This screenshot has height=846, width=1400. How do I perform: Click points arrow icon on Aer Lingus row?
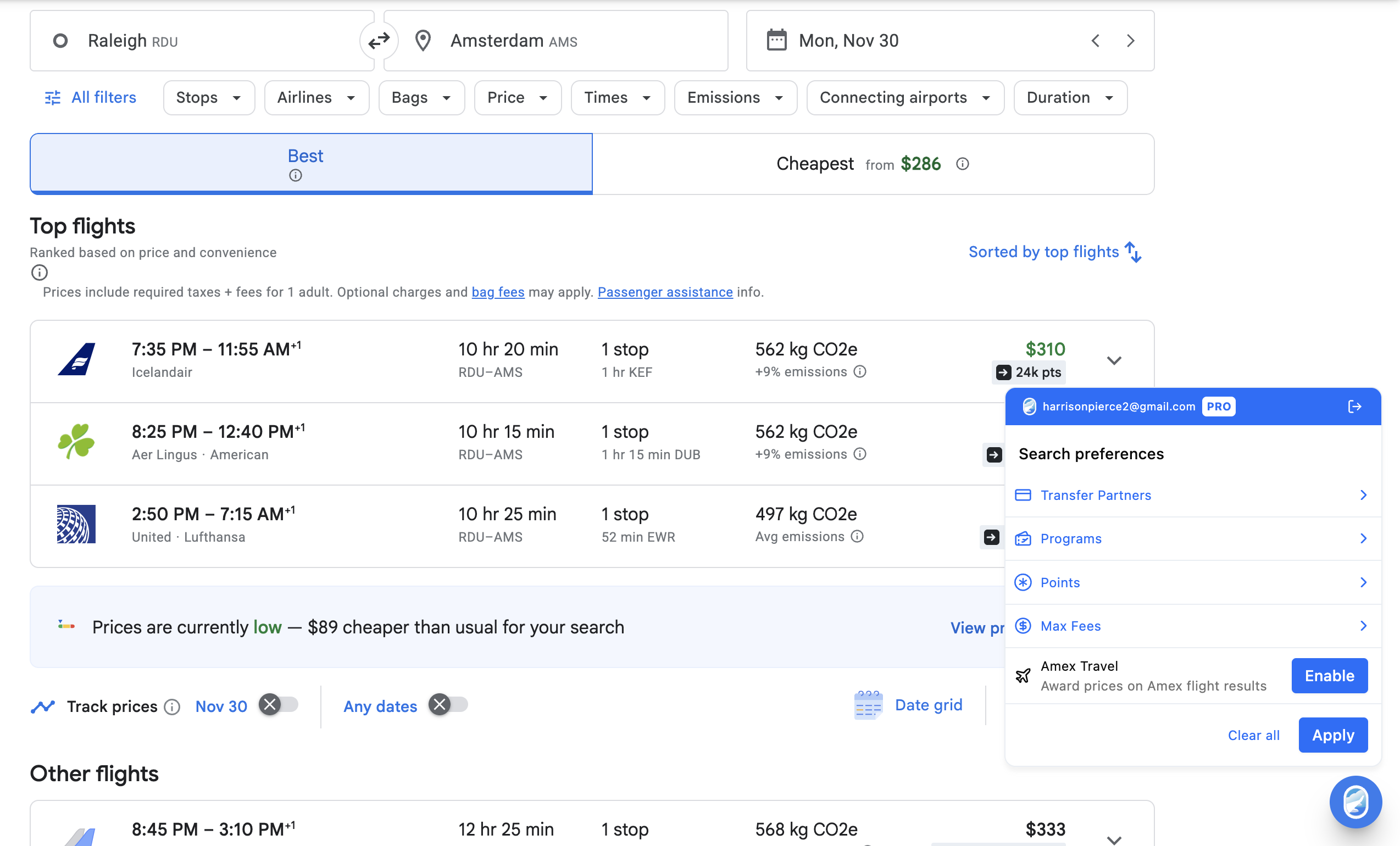994,454
